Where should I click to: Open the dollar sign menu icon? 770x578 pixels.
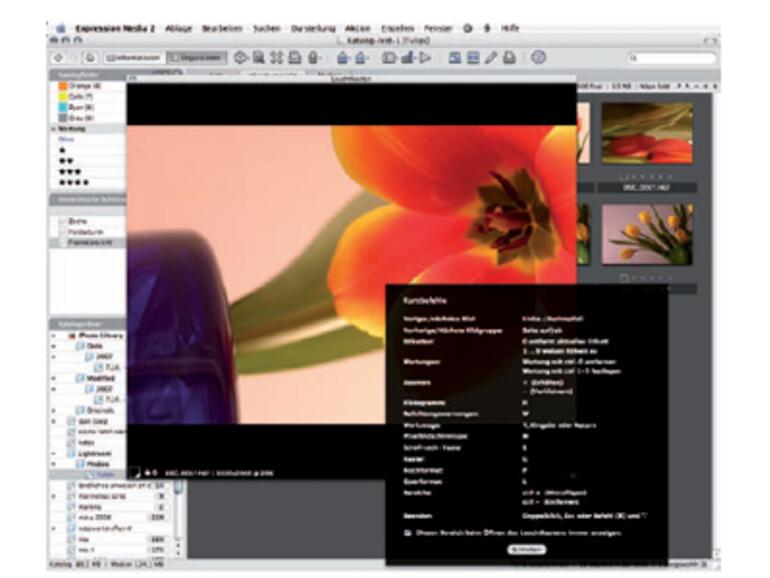(x=487, y=28)
